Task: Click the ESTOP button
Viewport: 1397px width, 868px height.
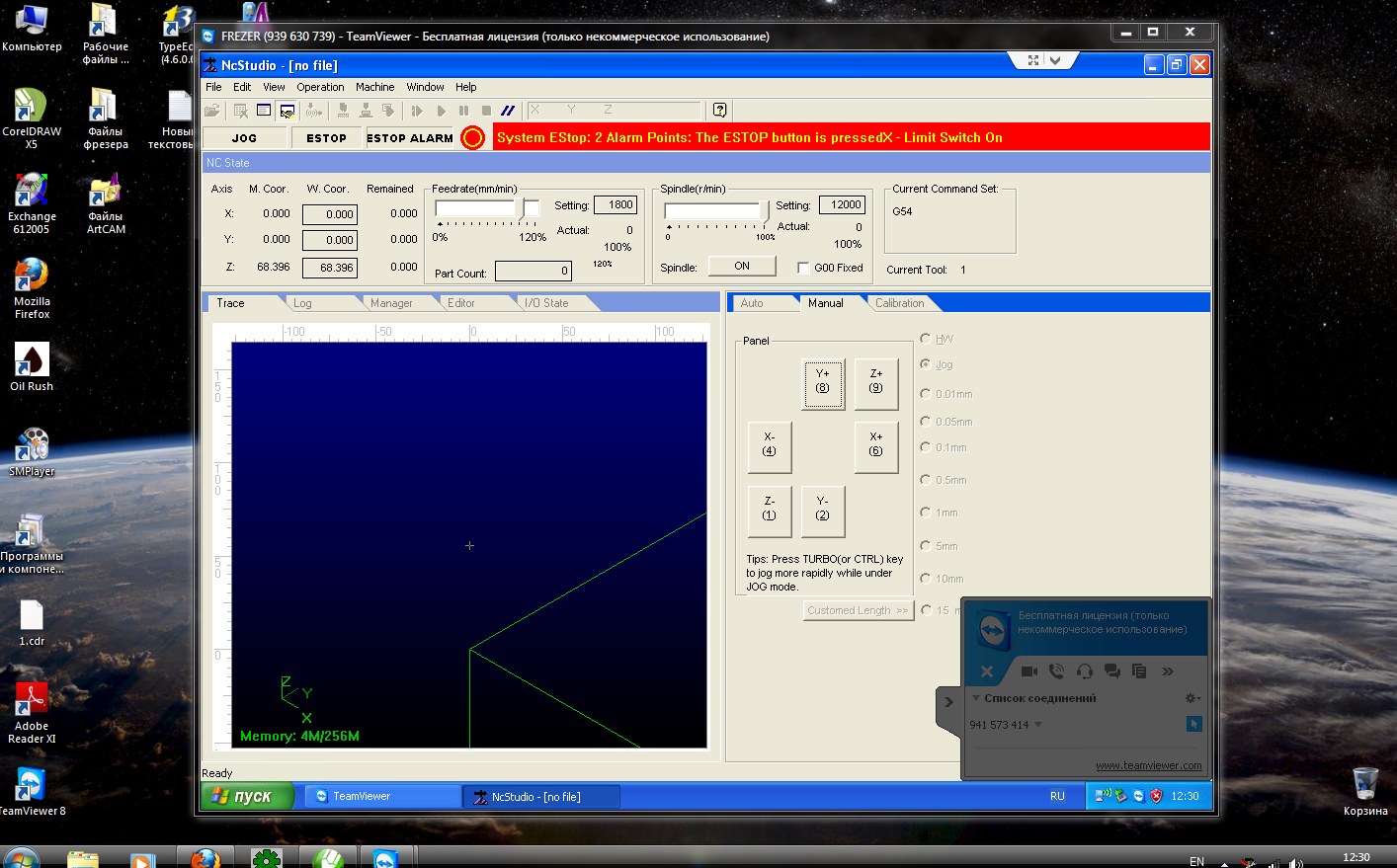Action: pyautogui.click(x=326, y=138)
